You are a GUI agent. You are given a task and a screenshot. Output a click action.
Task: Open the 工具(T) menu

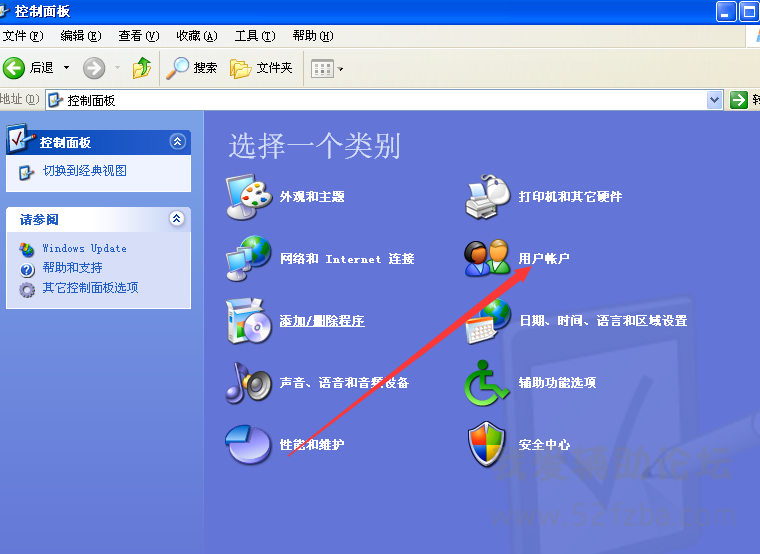255,36
